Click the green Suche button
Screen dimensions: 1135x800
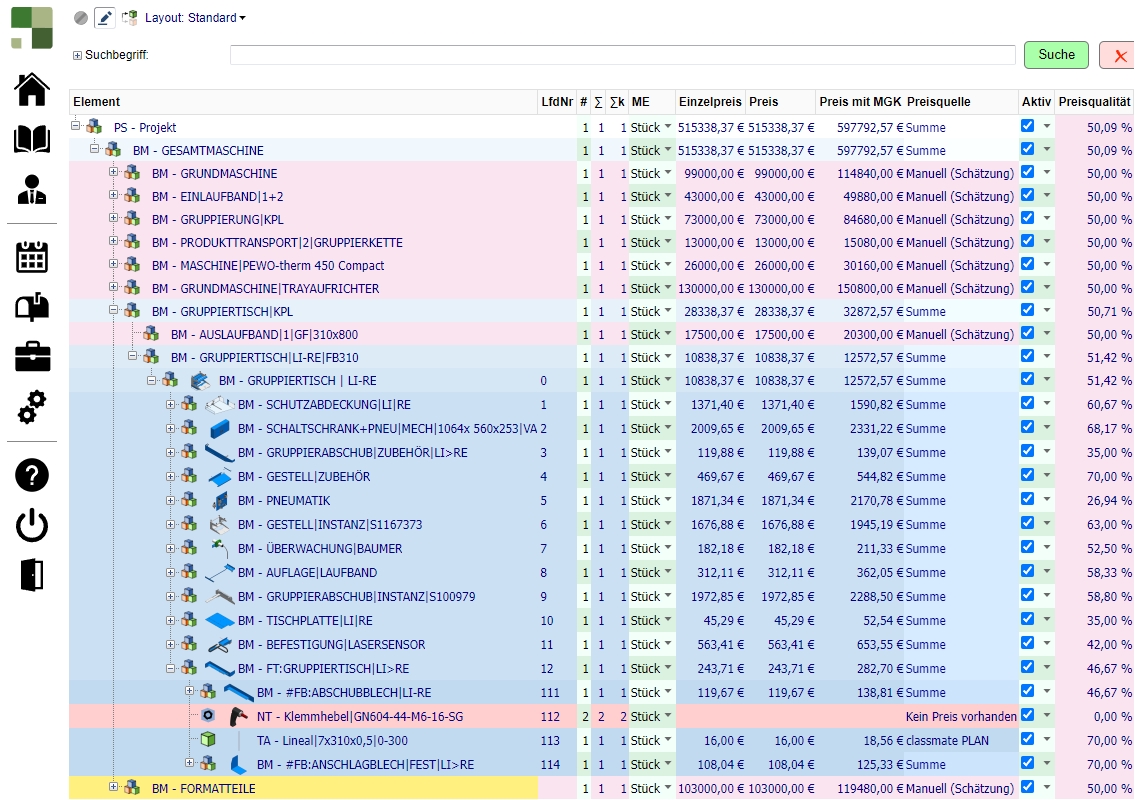click(x=1055, y=55)
